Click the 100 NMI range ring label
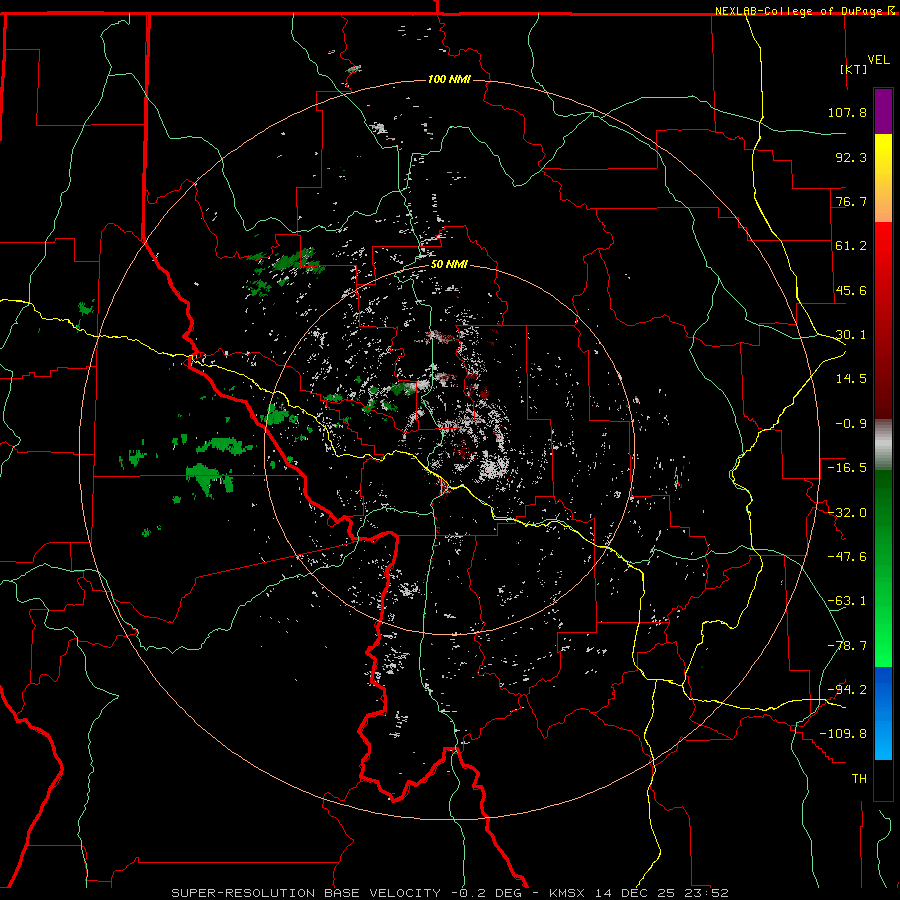This screenshot has height=900, width=900. [449, 79]
